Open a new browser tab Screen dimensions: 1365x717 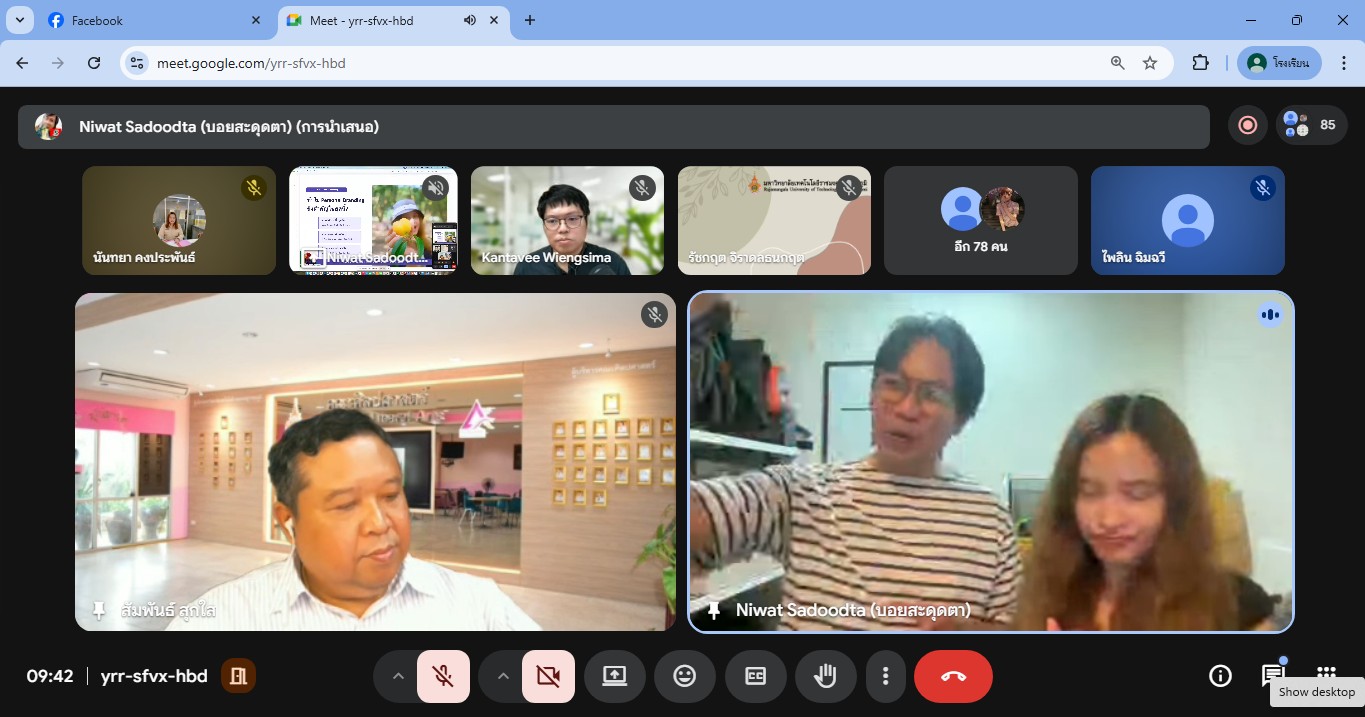click(x=530, y=20)
